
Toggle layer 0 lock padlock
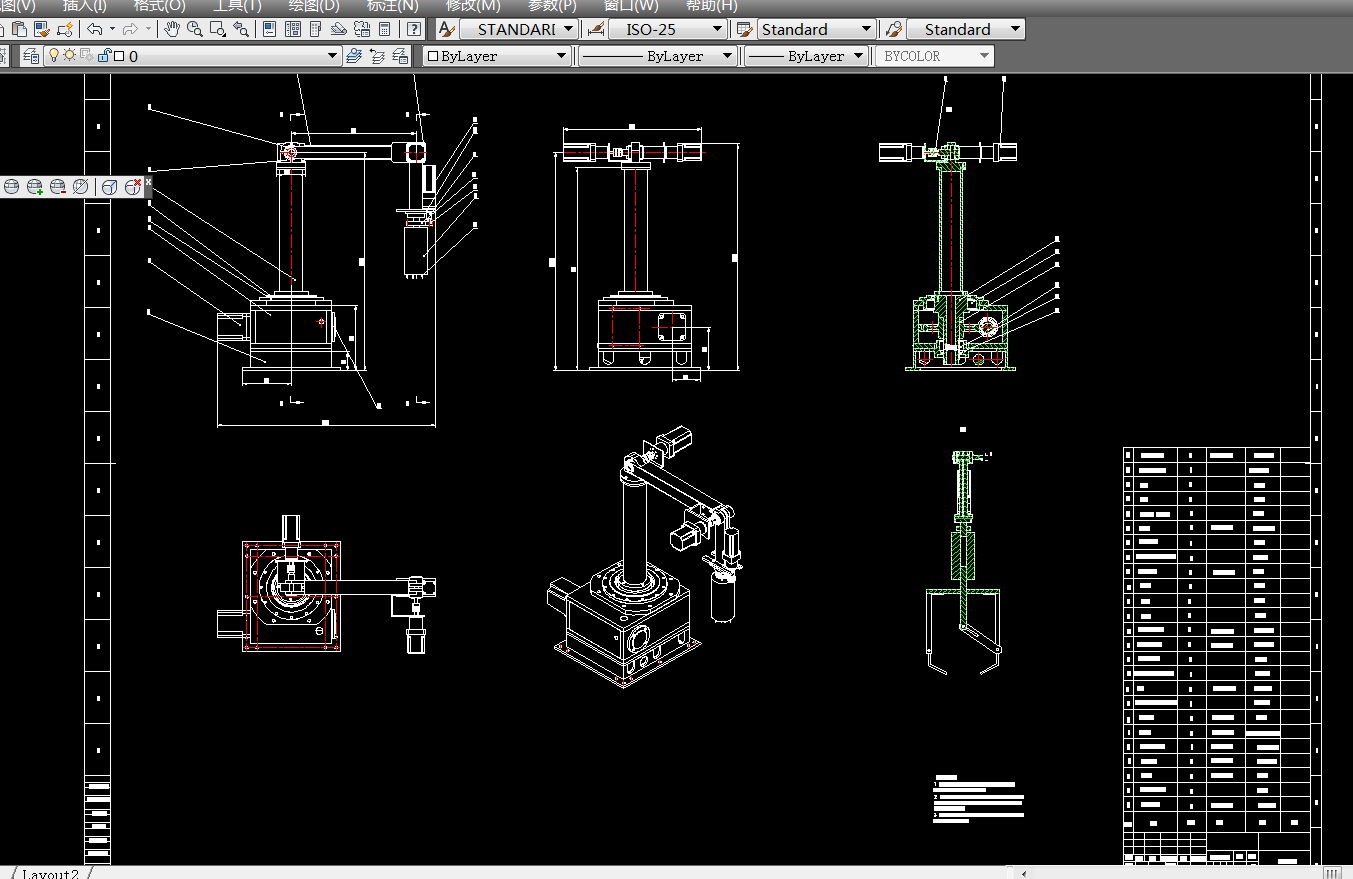pyautogui.click(x=103, y=56)
